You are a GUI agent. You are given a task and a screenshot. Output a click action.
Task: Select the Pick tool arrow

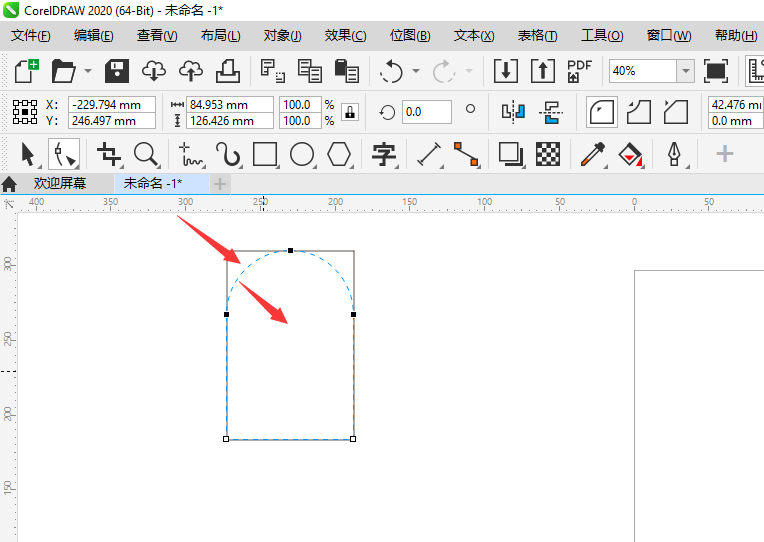pyautogui.click(x=28, y=155)
